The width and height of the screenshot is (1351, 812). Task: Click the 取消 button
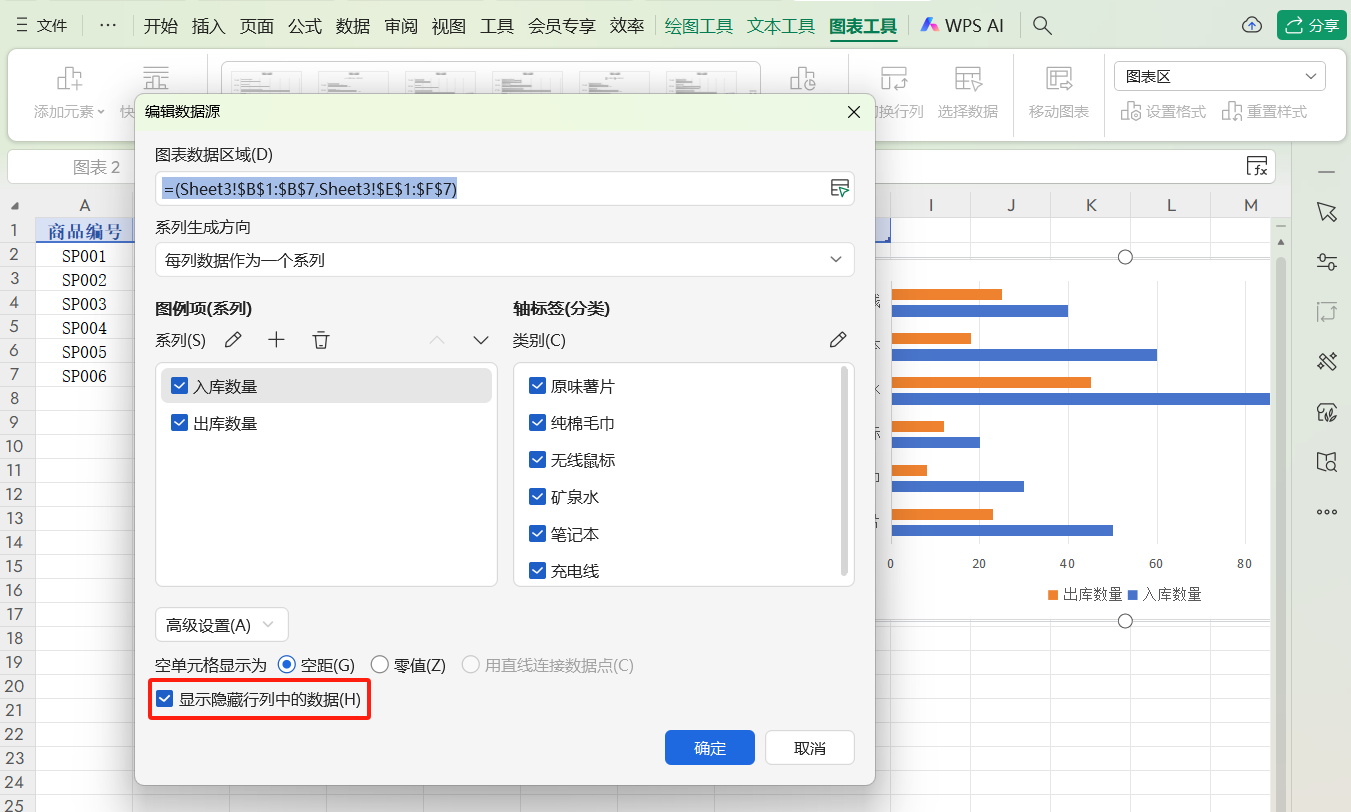pos(809,748)
